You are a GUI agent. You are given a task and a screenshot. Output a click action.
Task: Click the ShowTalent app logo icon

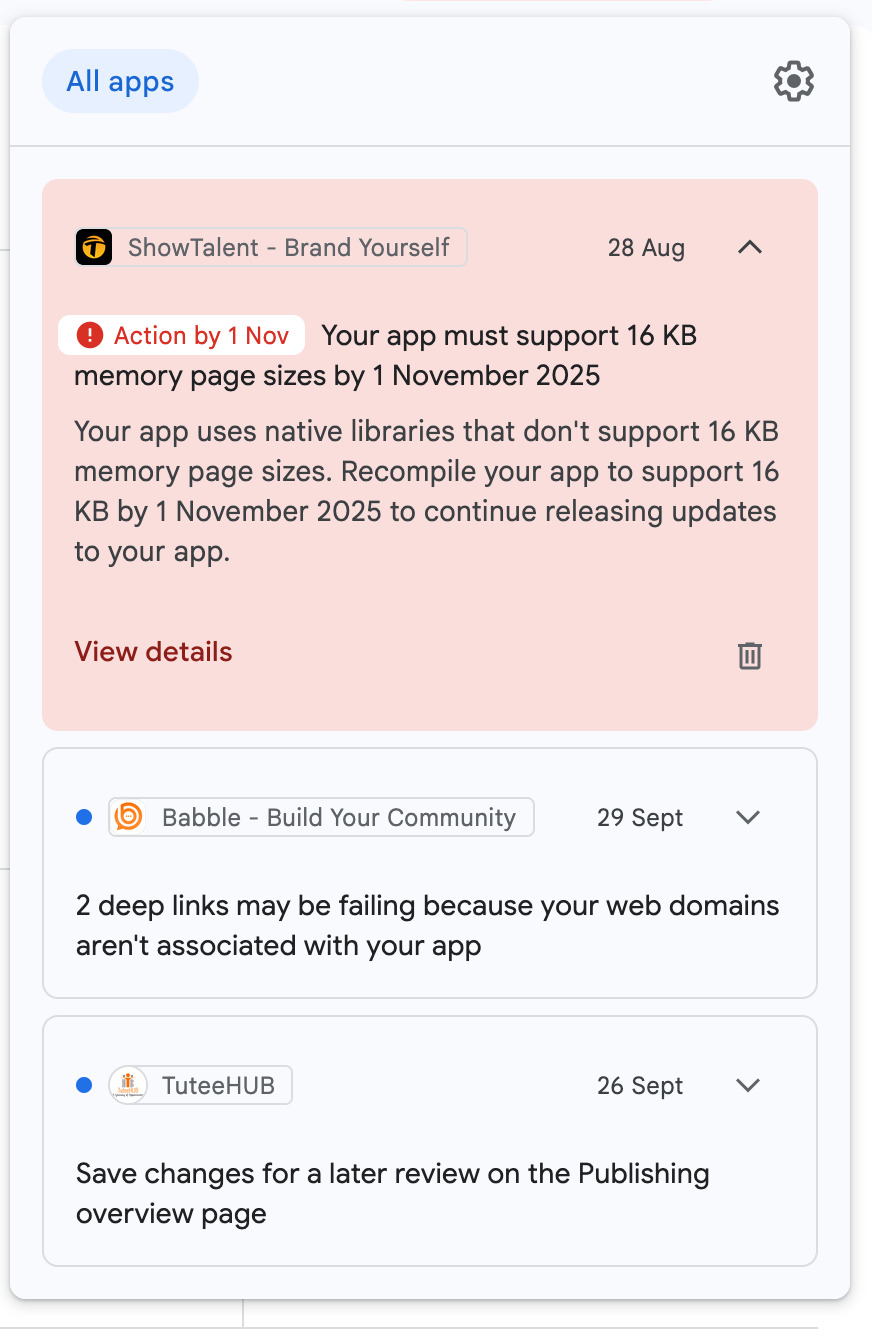pyautogui.click(x=94, y=248)
